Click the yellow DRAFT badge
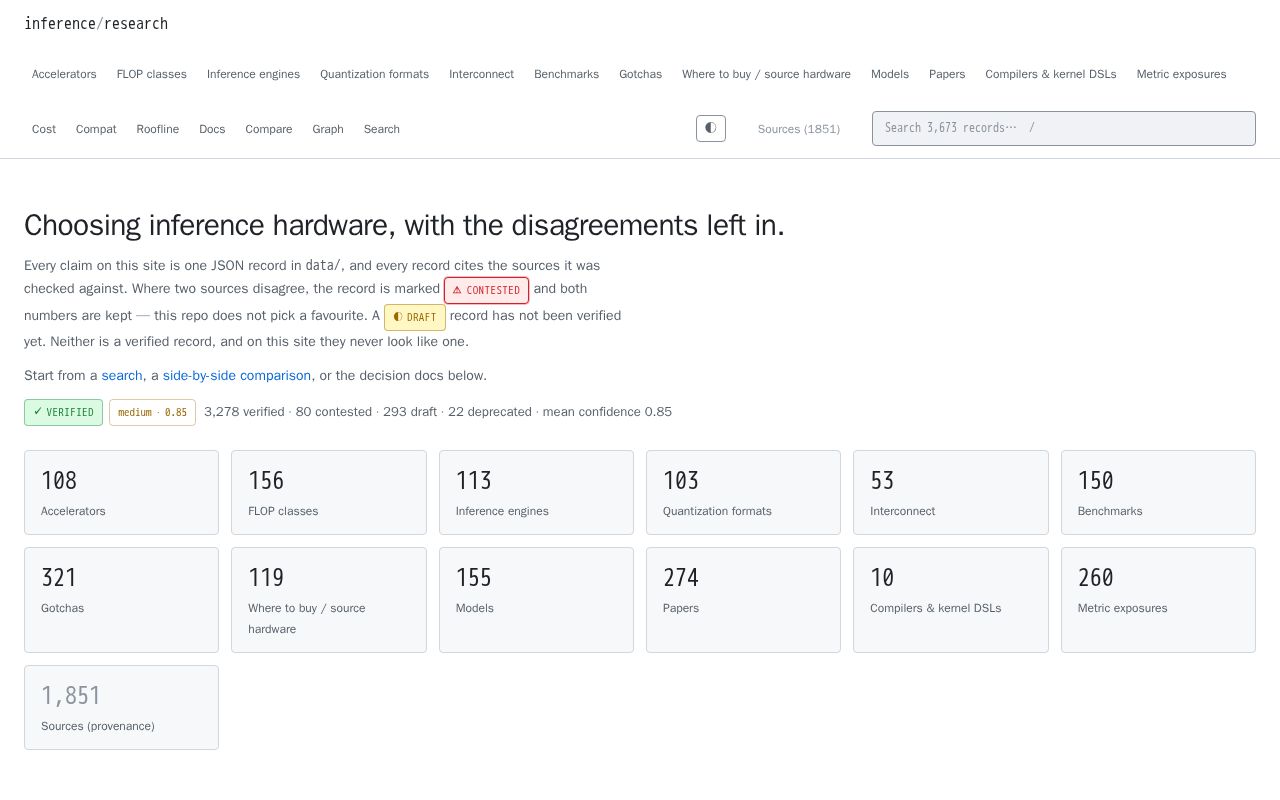1280x800 pixels. (x=415, y=317)
